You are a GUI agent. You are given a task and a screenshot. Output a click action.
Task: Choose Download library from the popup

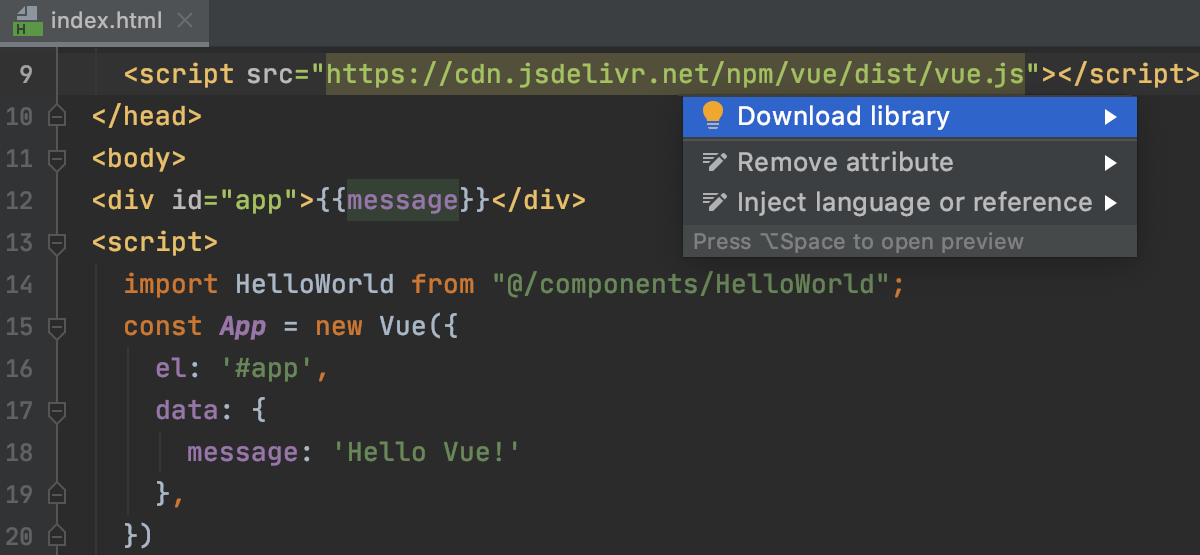click(843, 116)
